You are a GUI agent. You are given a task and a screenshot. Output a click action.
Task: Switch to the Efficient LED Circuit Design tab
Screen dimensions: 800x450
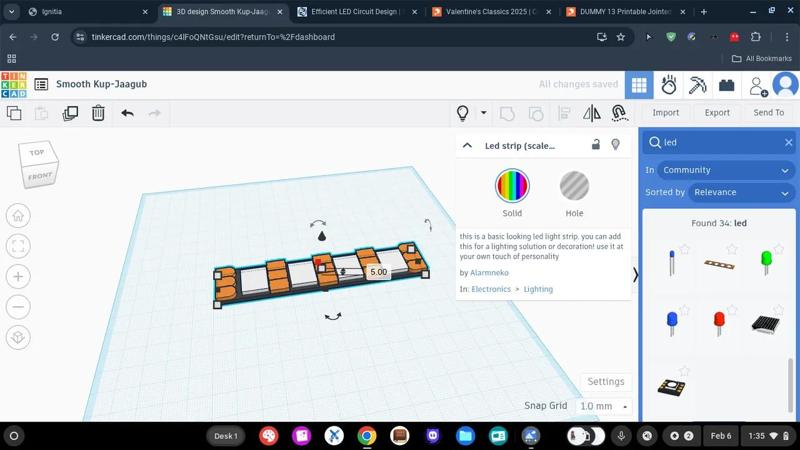357,11
